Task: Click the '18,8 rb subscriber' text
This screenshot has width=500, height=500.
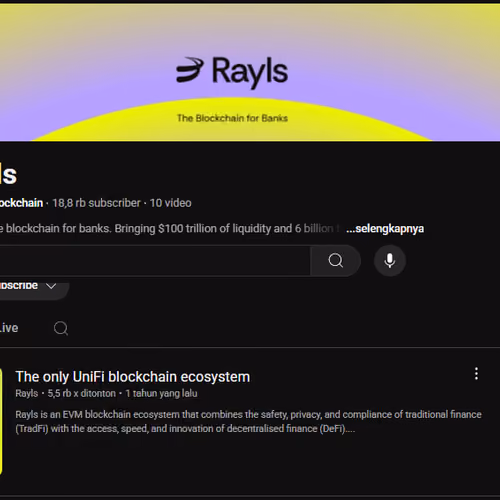Action: pos(96,203)
